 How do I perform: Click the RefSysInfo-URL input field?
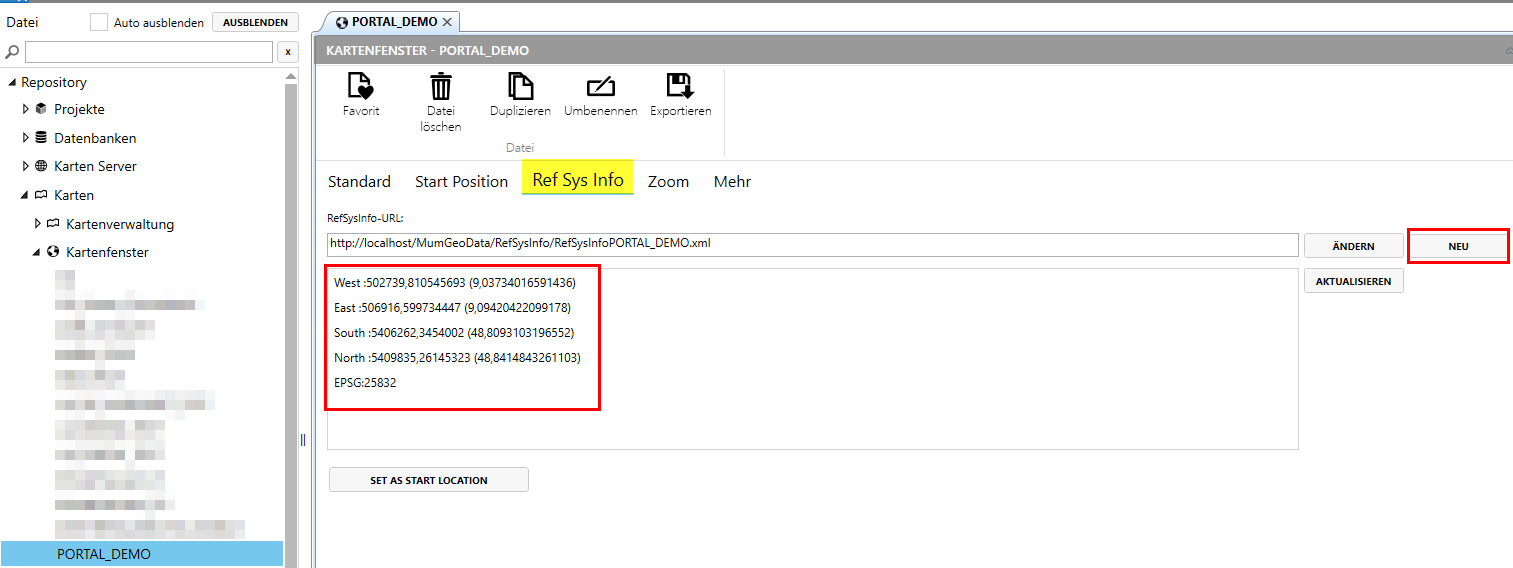[812, 245]
